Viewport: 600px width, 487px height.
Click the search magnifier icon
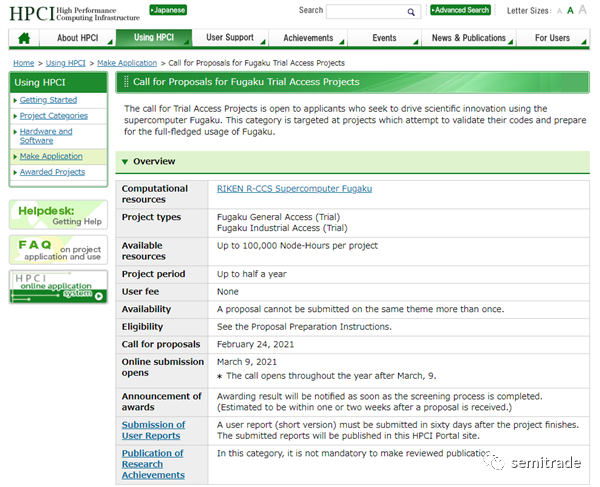pyautogui.click(x=411, y=12)
